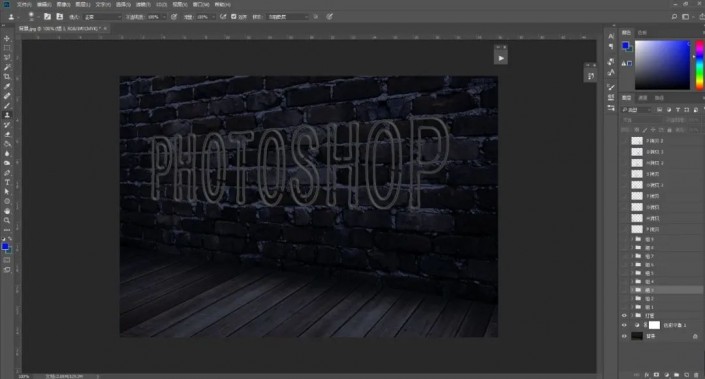
Task: Hide the 色相/饱和度 1 adjustment layer
Action: tap(624, 325)
